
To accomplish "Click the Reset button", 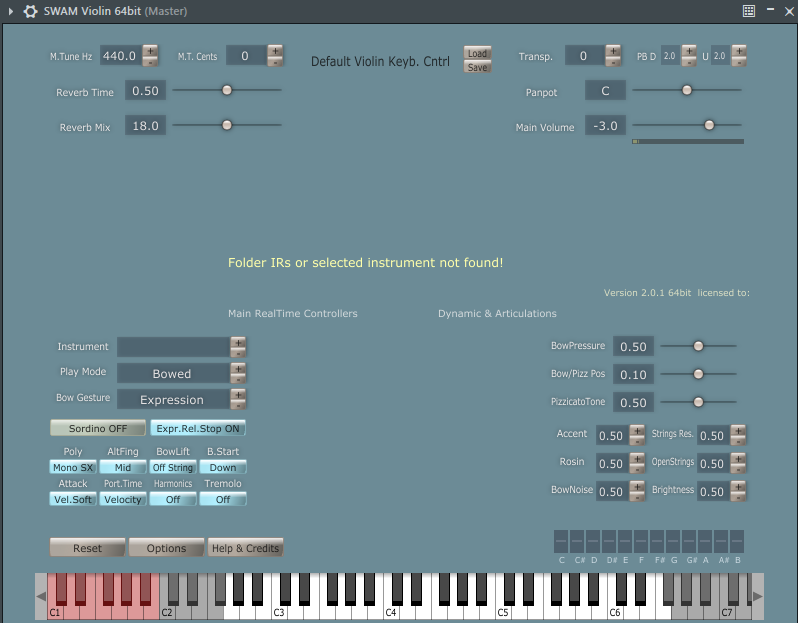I will [88, 548].
